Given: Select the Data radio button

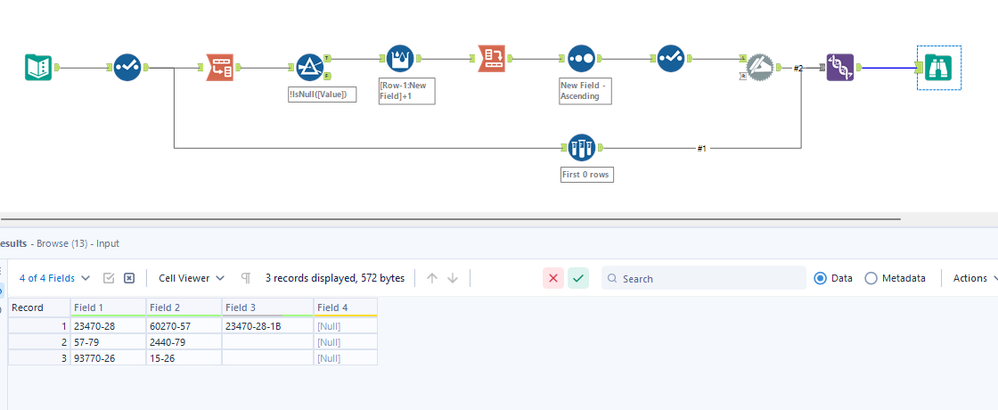Looking at the screenshot, I should [820, 278].
